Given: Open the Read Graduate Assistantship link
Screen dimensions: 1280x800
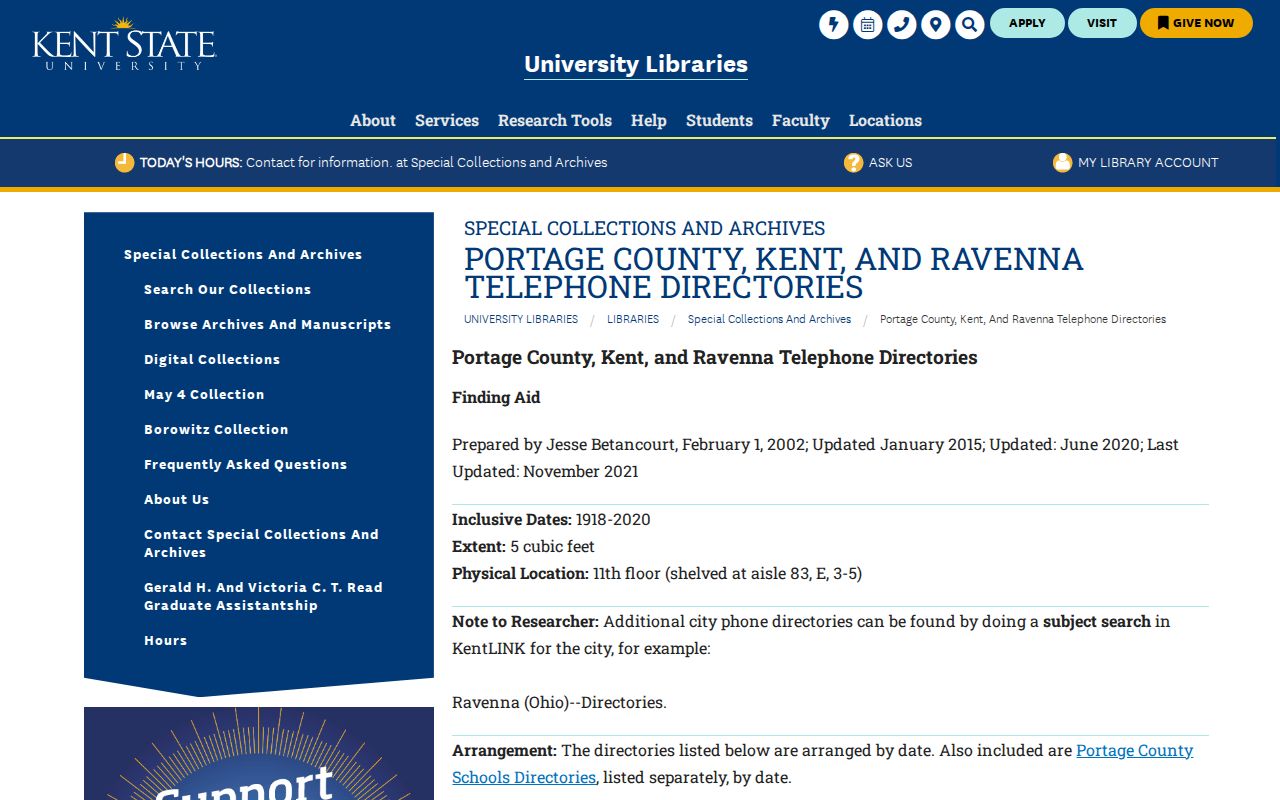Looking at the screenshot, I should click(x=264, y=596).
